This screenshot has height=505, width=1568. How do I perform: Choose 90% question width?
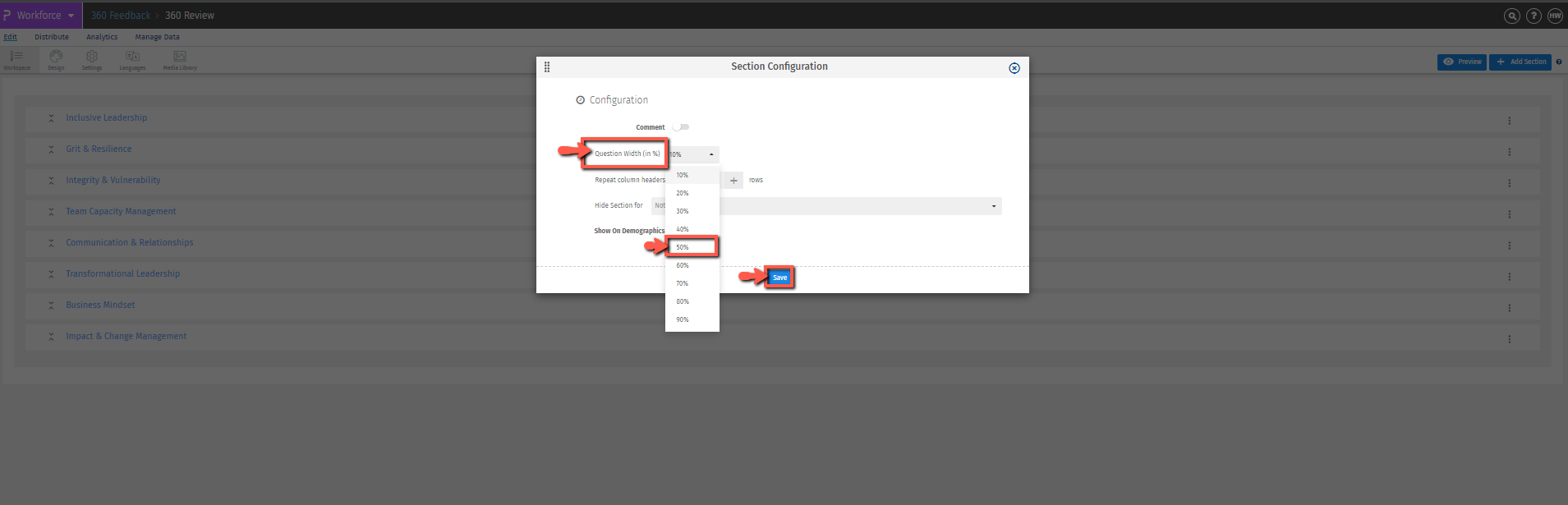[x=692, y=319]
